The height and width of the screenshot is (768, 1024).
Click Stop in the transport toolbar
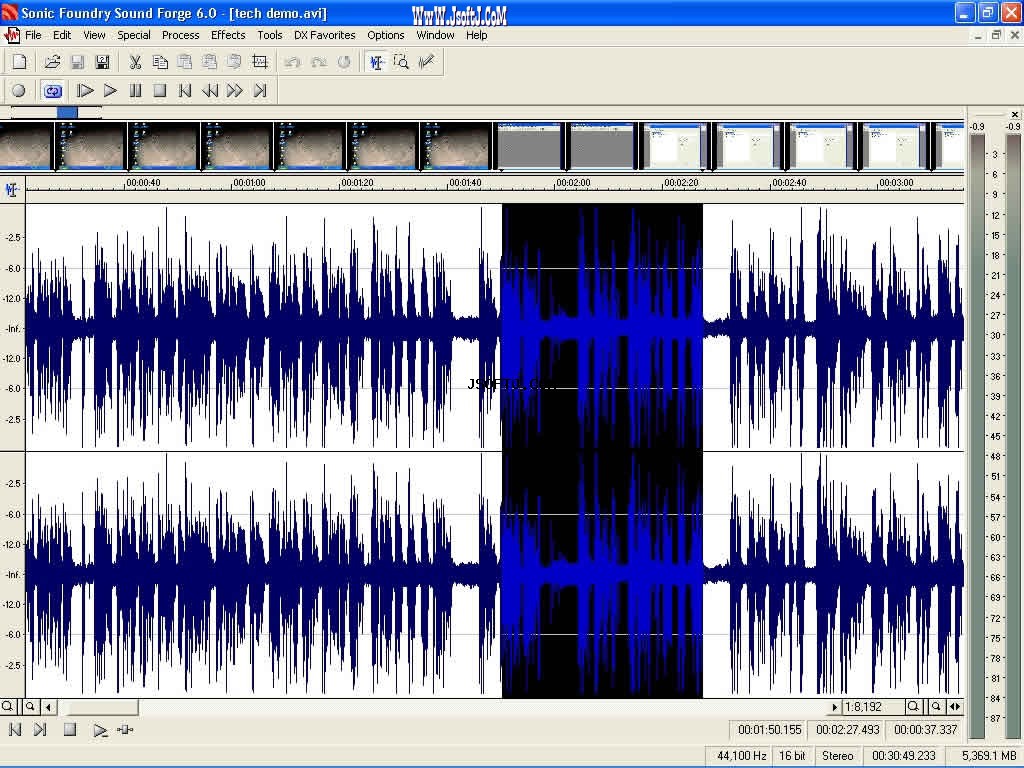160,91
